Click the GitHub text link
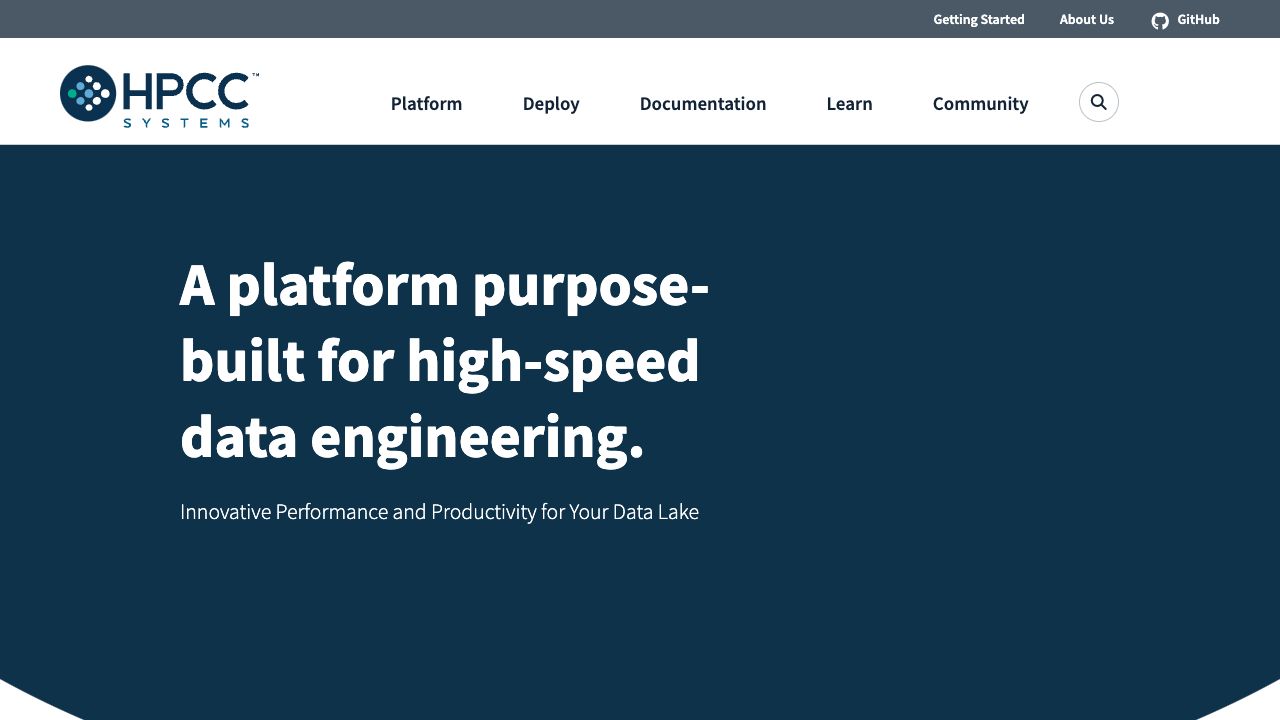 click(x=1198, y=19)
